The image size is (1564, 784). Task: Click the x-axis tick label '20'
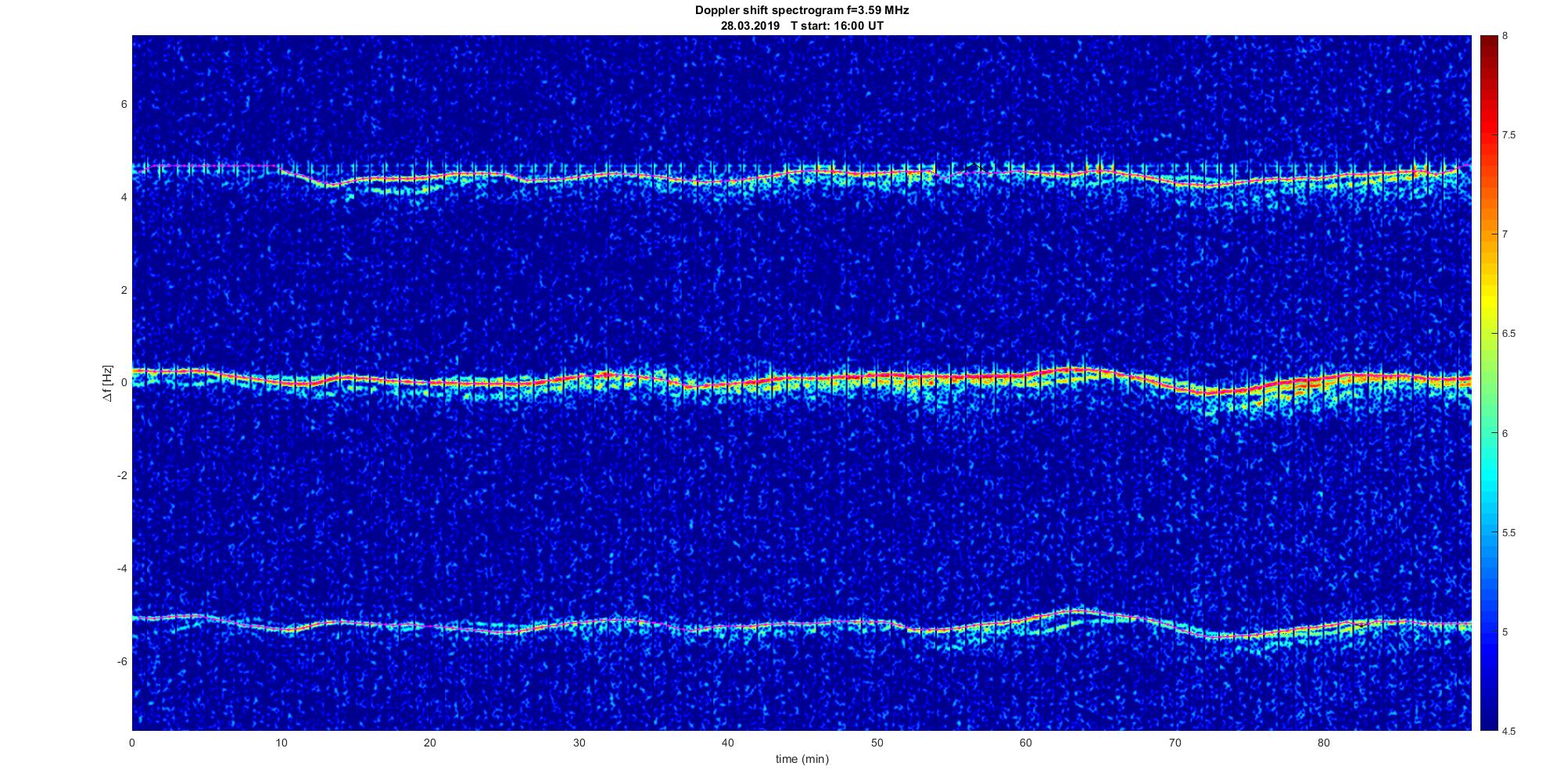(x=429, y=743)
